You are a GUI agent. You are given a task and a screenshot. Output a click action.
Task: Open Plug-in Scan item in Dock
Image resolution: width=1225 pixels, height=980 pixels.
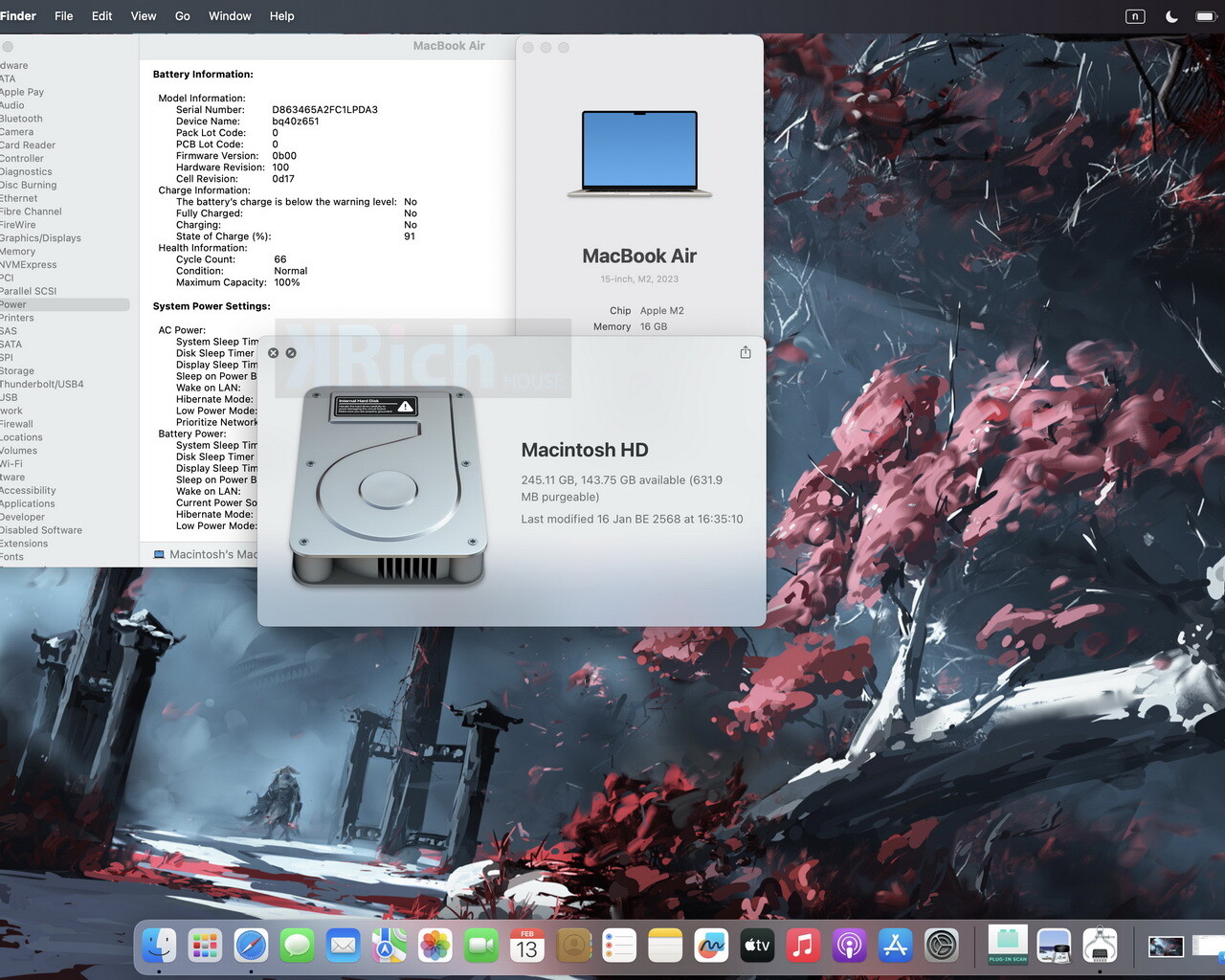[x=1008, y=945]
